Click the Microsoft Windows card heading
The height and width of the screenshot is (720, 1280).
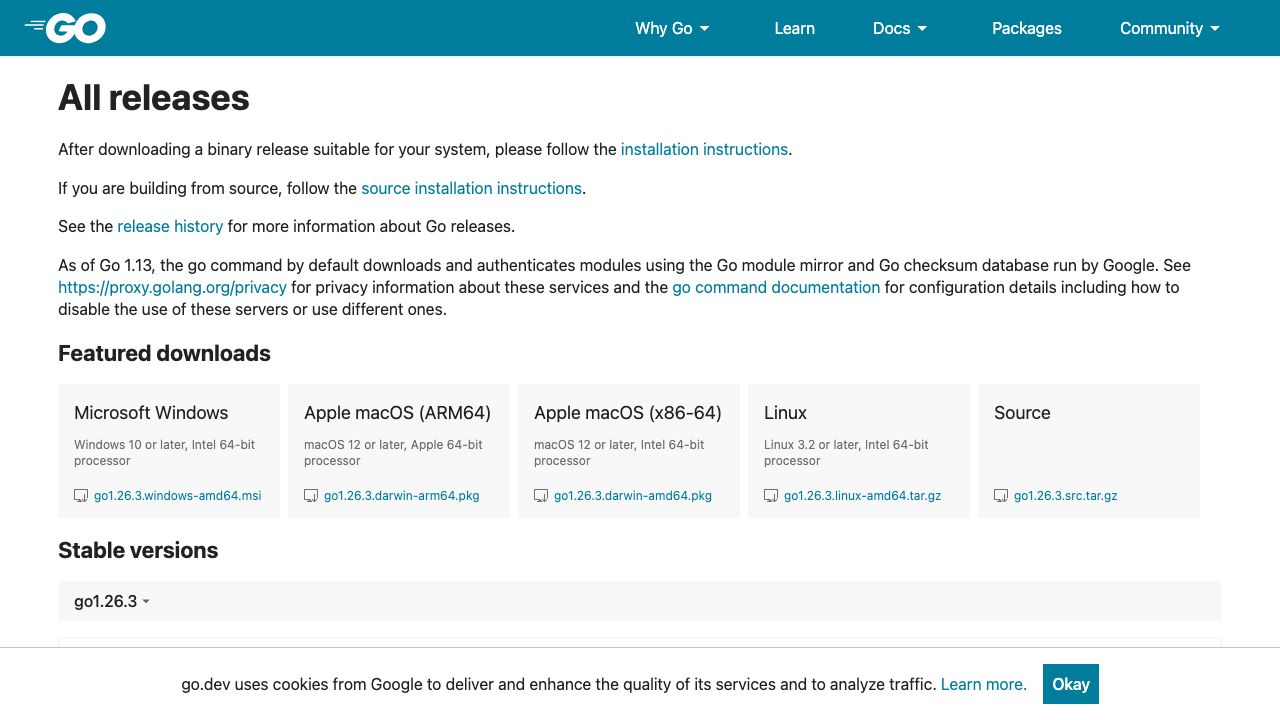click(151, 413)
